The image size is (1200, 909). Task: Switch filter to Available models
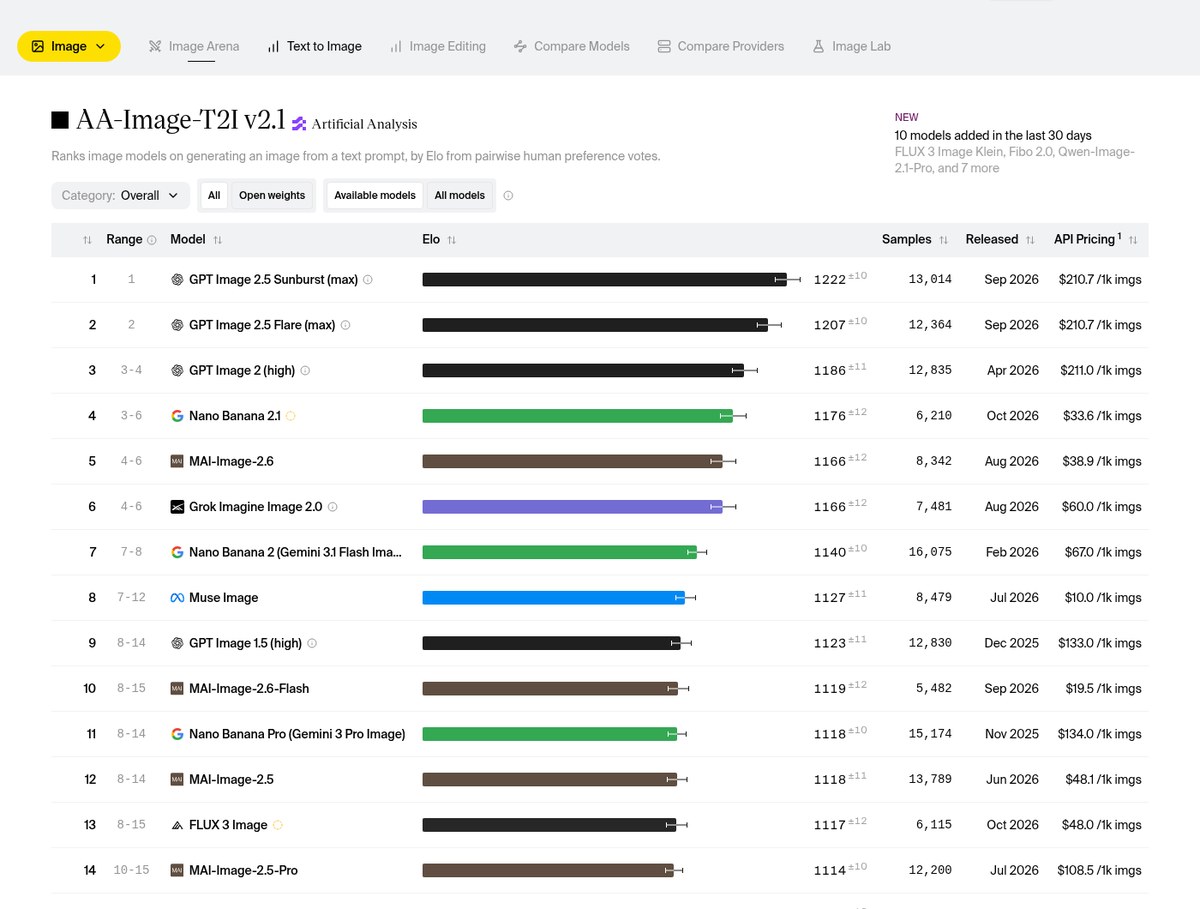point(375,195)
